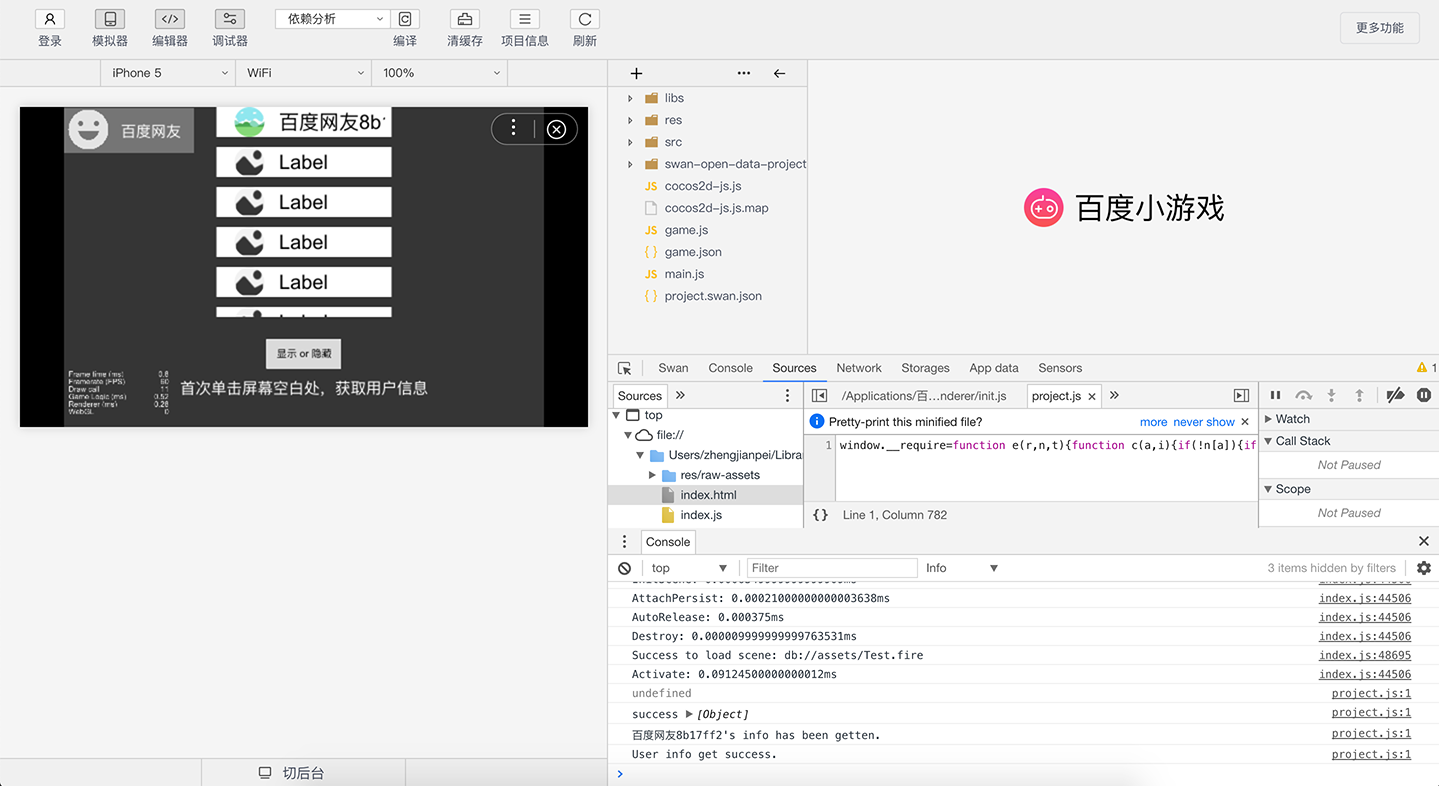Open the 依赖分析 dropdown
This screenshot has width=1439, height=786.
[x=332, y=19]
